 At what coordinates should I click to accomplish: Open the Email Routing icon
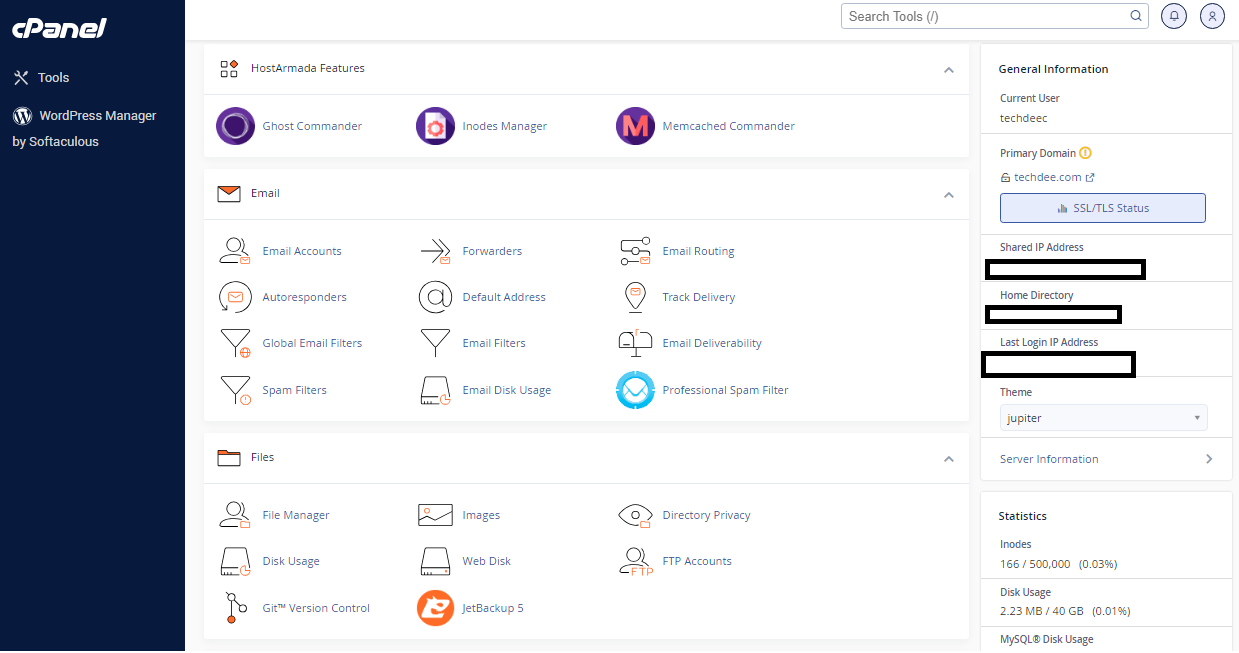(x=635, y=251)
